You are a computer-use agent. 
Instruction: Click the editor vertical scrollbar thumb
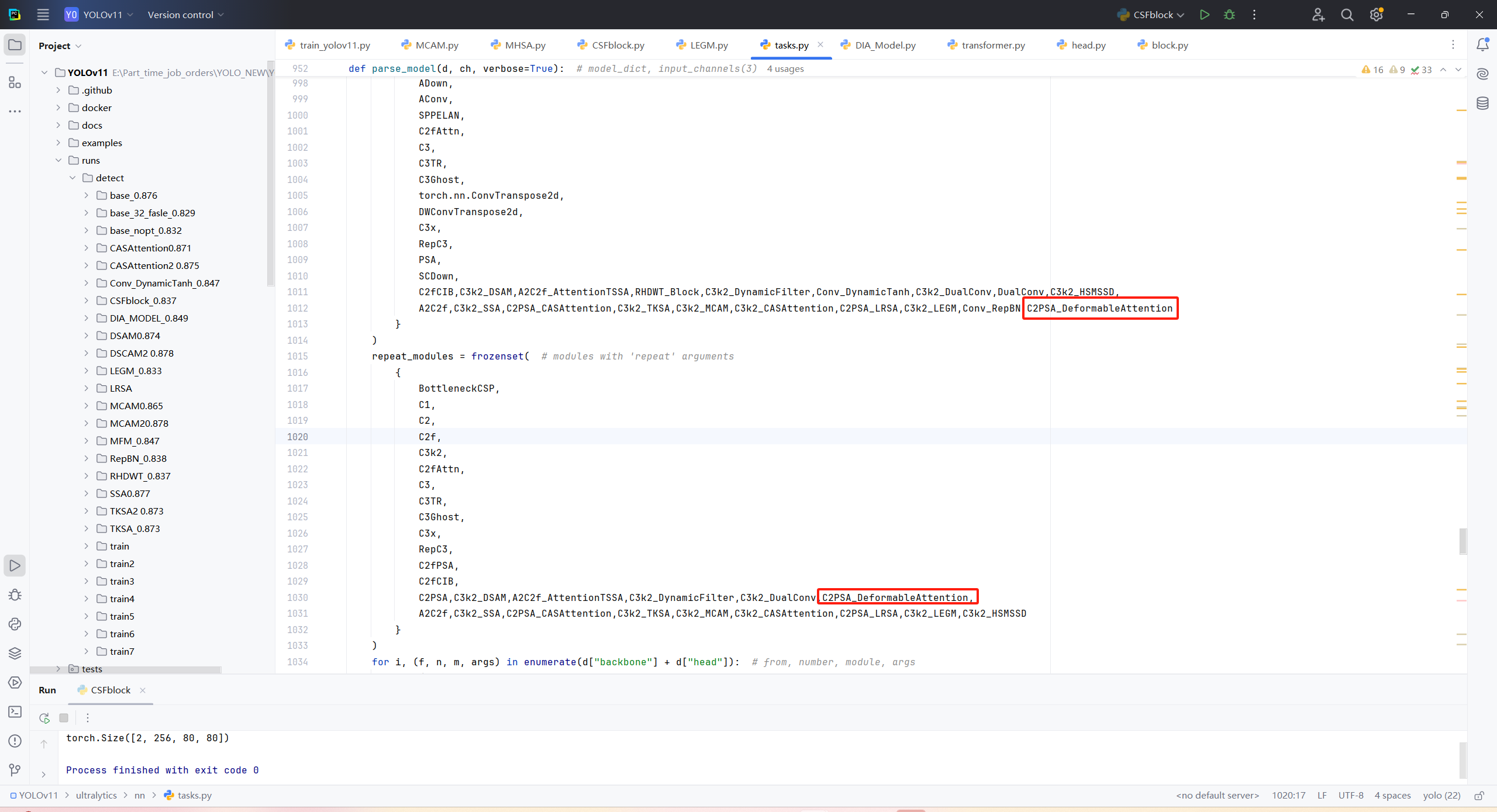coord(1462,541)
